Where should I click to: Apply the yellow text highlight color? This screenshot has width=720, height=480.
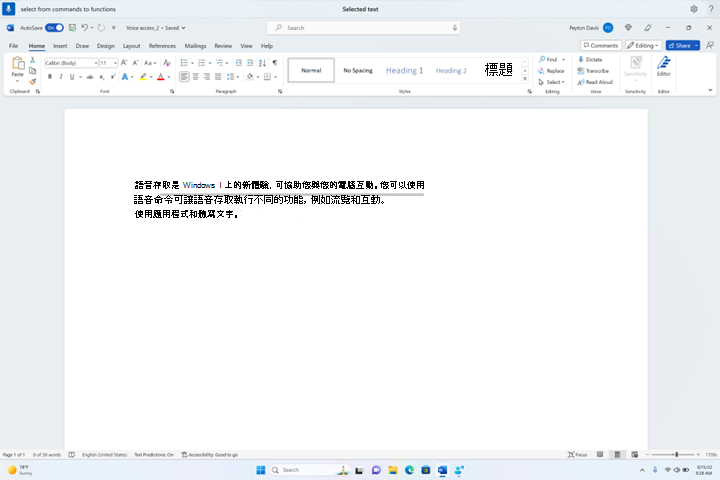[143, 77]
